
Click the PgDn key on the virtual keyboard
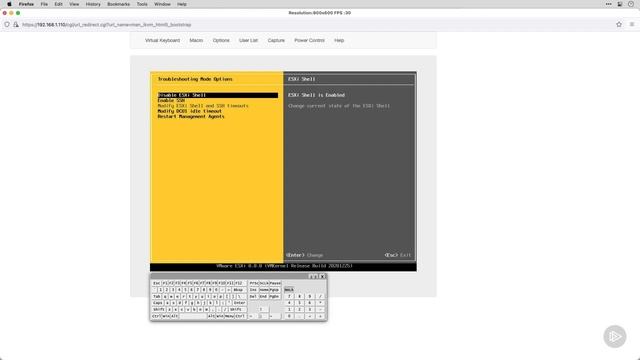[x=274, y=296]
